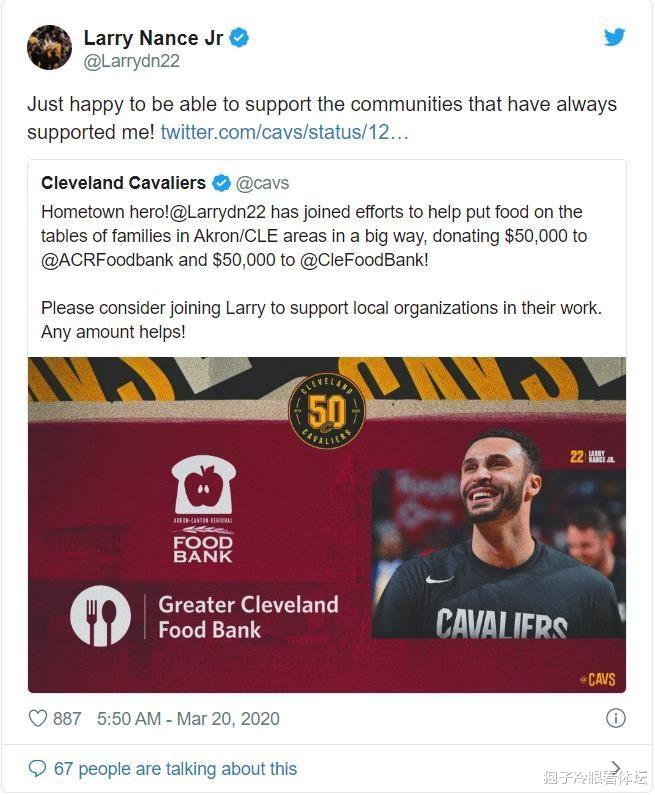The height and width of the screenshot is (795, 655).
Task: Click the Twitter bird logo
Action: pos(614,37)
